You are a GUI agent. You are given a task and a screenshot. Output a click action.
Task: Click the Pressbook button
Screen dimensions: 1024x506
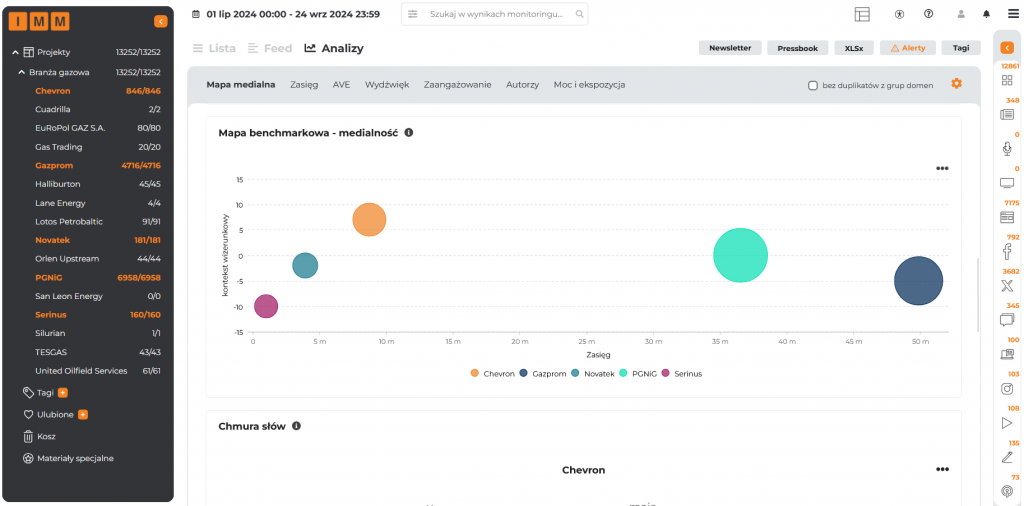[x=798, y=48]
